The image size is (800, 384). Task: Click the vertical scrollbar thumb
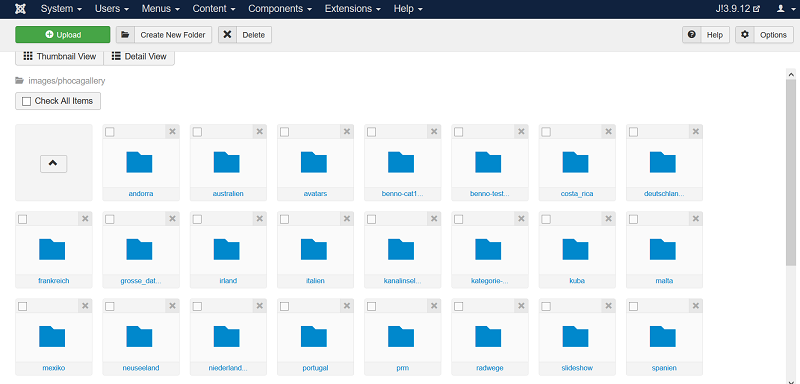[791, 173]
